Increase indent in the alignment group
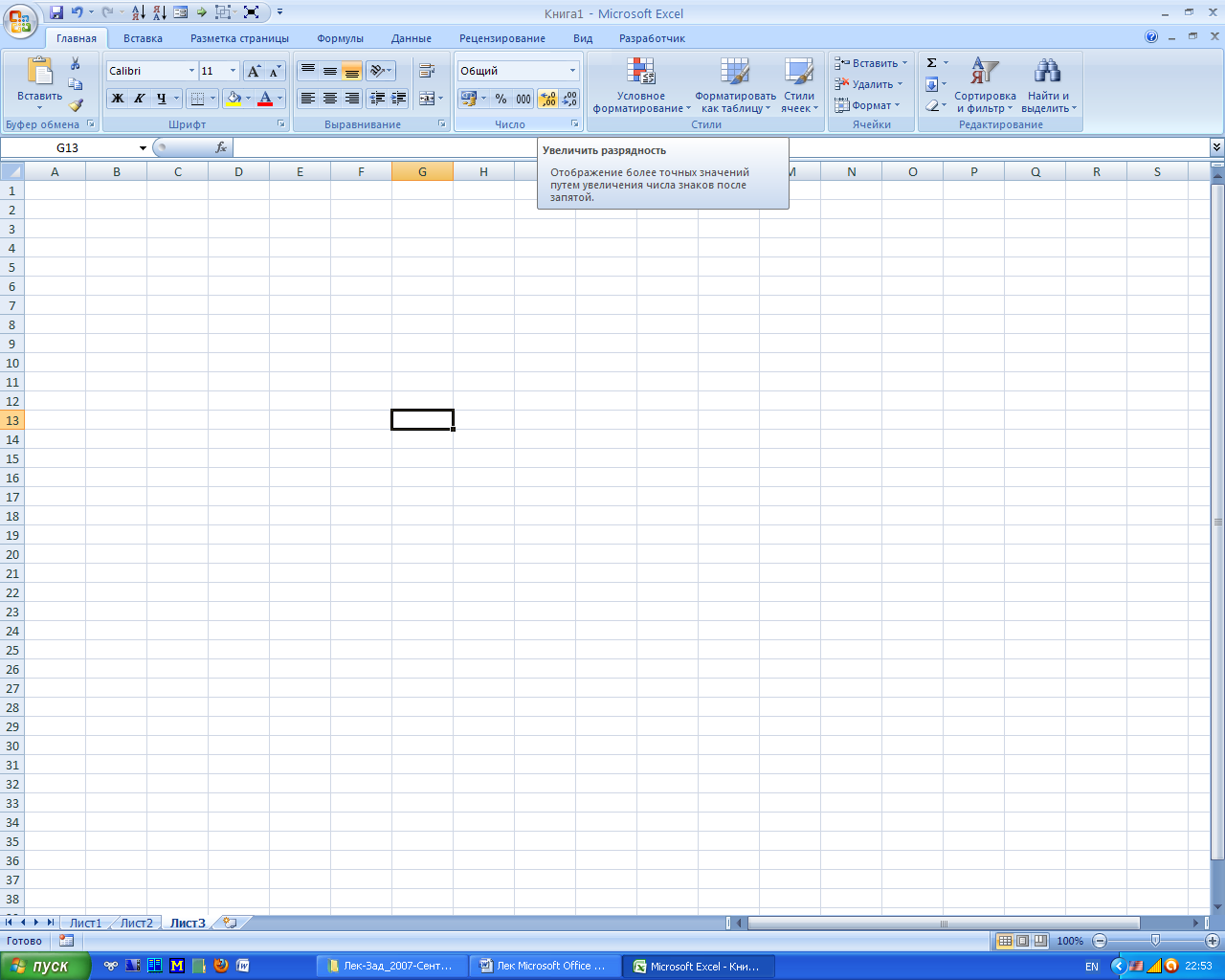Image resolution: width=1225 pixels, height=980 pixels. pos(399,99)
